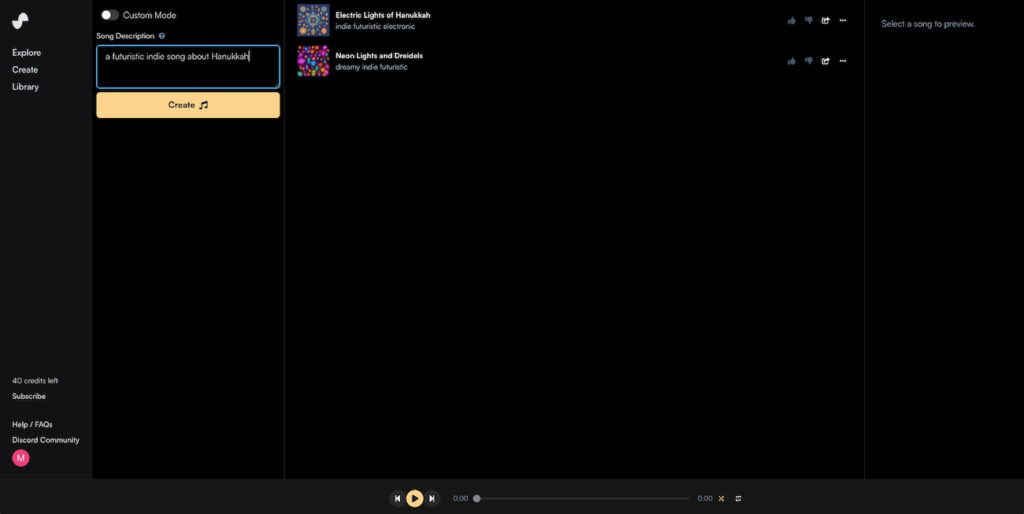Click the playback progress slider

tap(582, 498)
